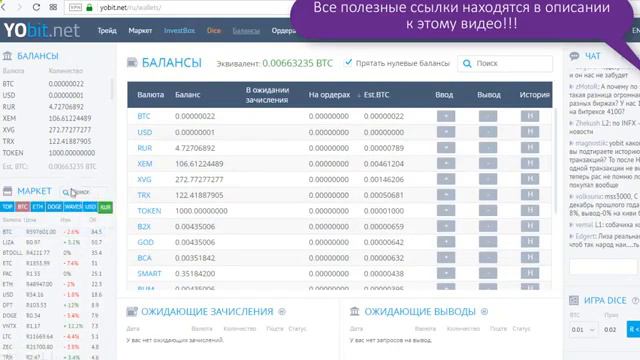Select the RUR market tab
Viewport: 640px width, 360px height.
(x=105, y=207)
